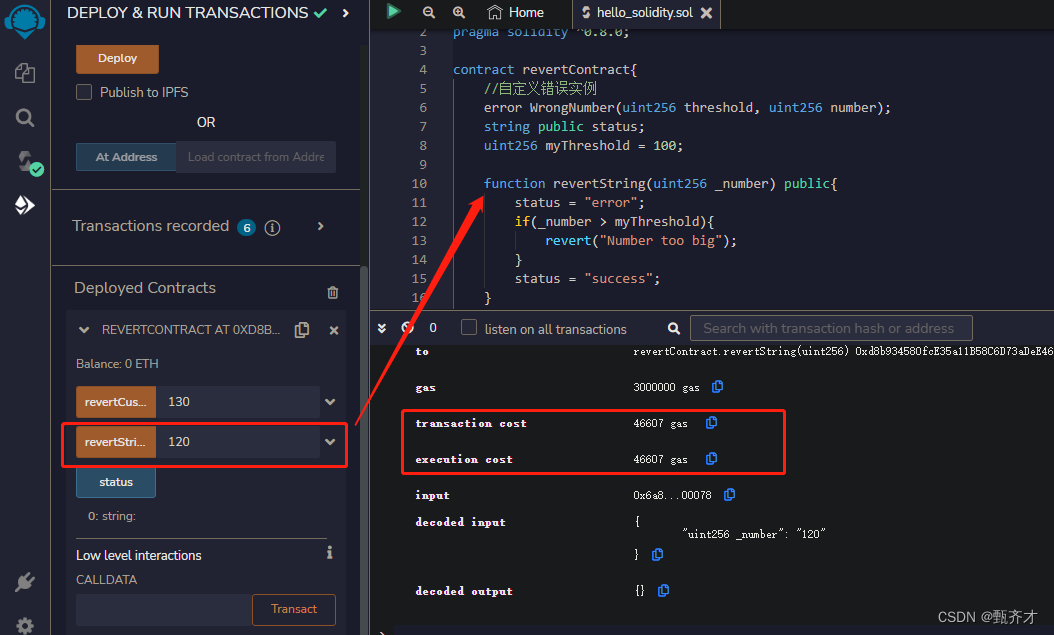Remove the REVERTCONTRACT instance
Image resolution: width=1054 pixels, height=635 pixels.
tap(333, 331)
